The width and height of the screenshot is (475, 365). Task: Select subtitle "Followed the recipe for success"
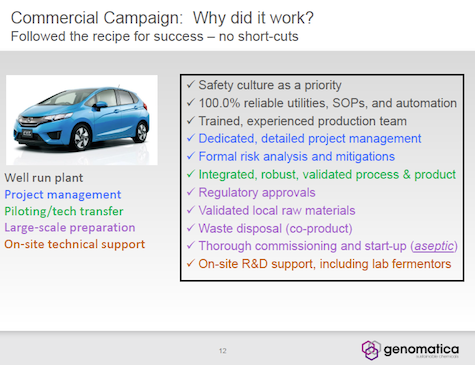click(107, 36)
